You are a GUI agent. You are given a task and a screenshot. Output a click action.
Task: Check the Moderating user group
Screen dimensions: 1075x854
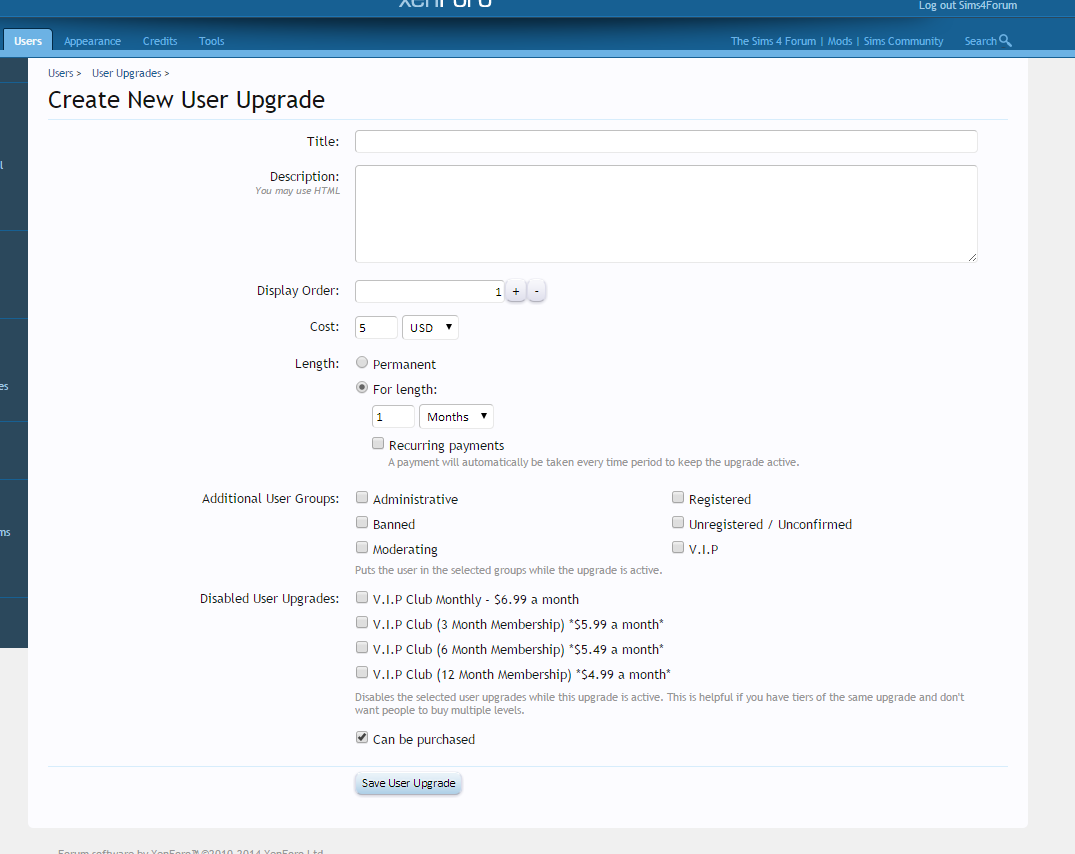361,547
